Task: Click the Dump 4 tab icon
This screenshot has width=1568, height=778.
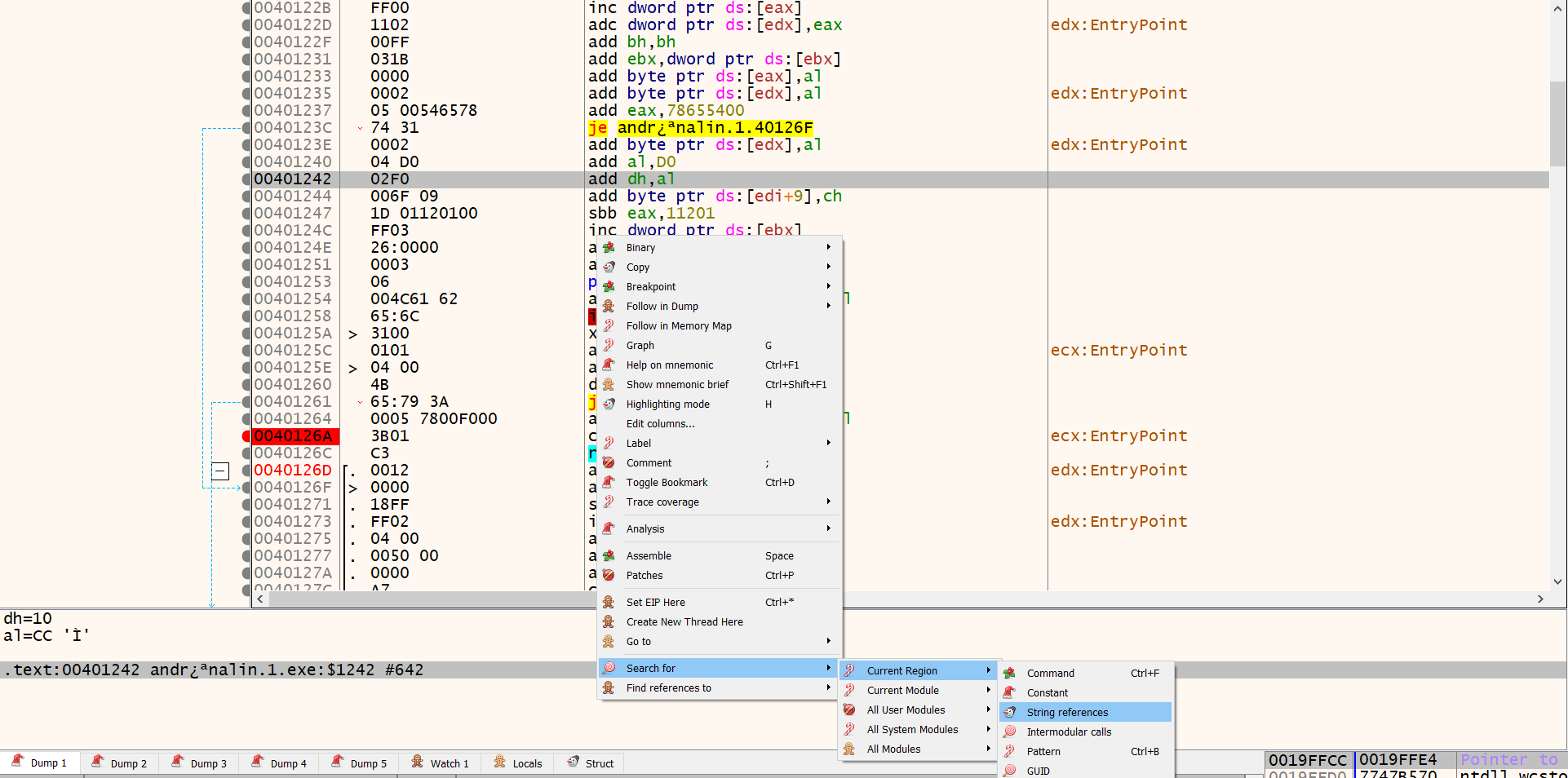Action: (257, 762)
